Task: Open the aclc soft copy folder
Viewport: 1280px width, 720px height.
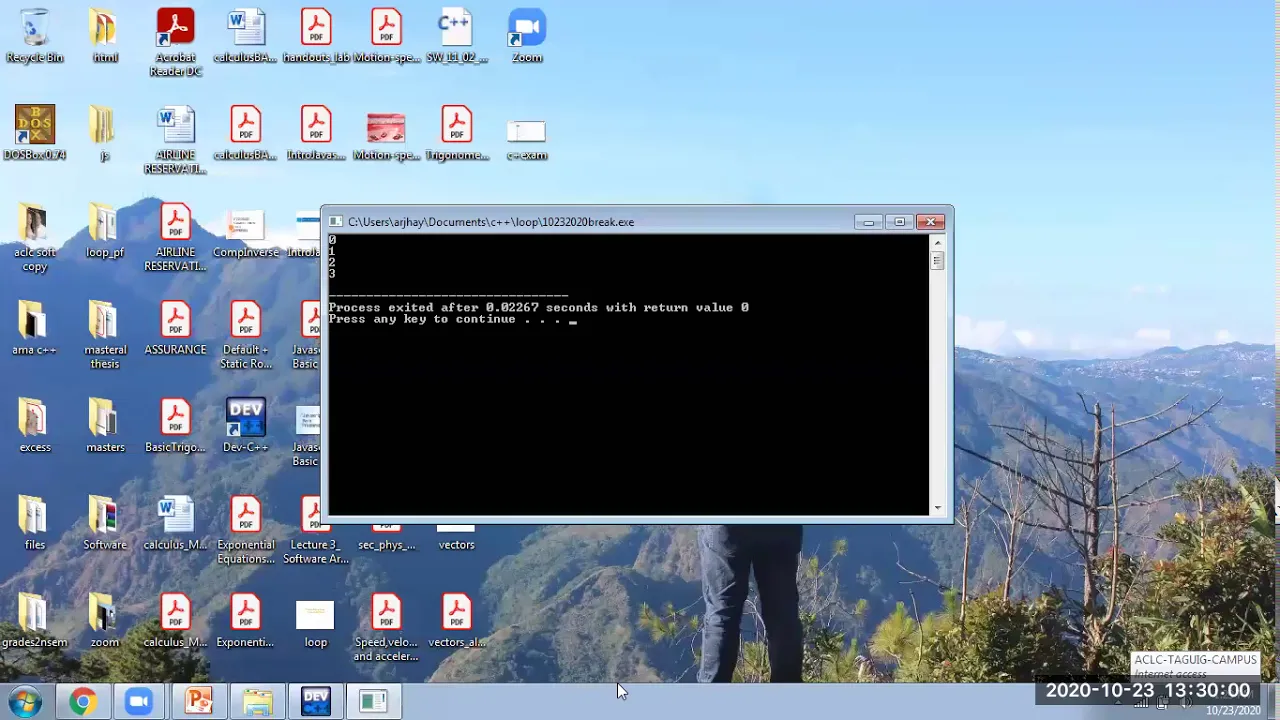Action: coord(35,238)
